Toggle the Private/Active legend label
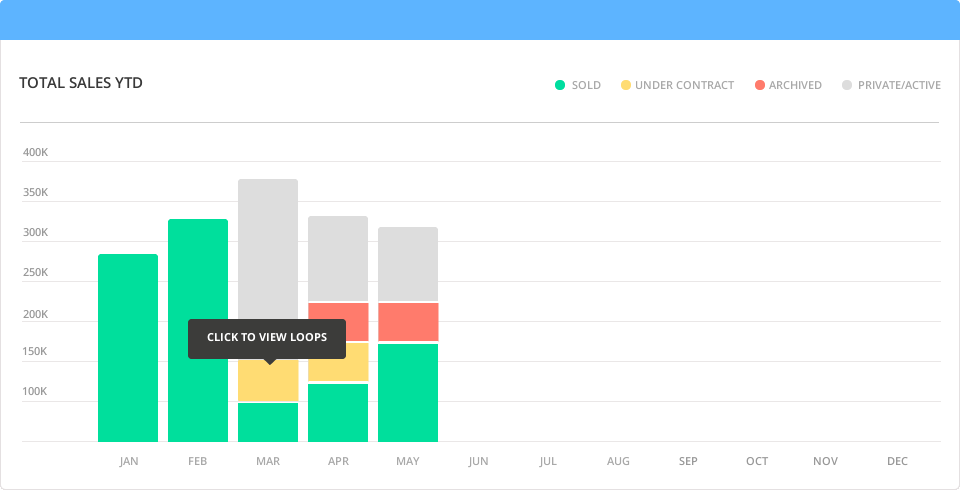The width and height of the screenshot is (960, 490). (899, 85)
